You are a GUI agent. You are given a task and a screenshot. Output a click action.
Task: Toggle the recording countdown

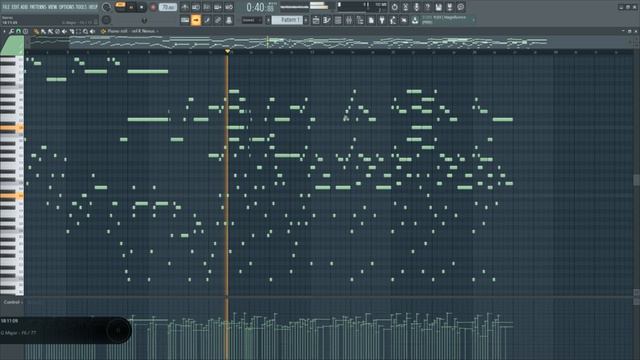click(x=207, y=7)
